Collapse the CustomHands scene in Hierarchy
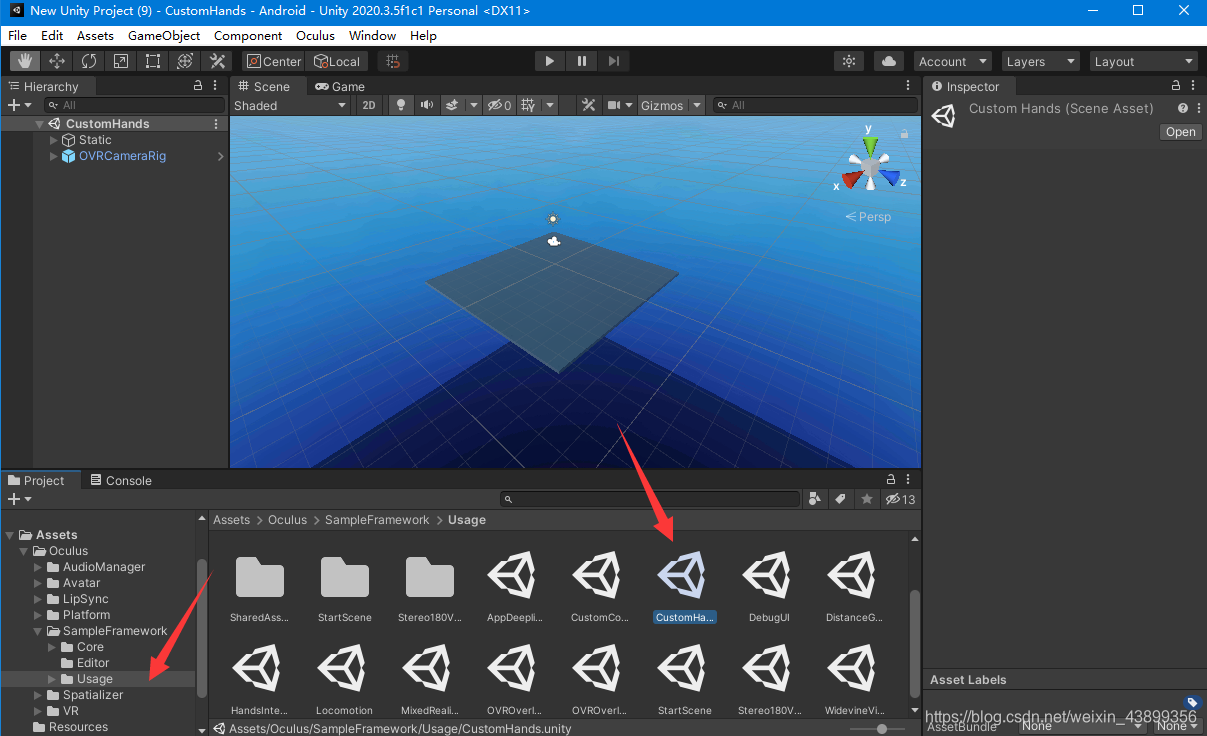 tap(39, 124)
